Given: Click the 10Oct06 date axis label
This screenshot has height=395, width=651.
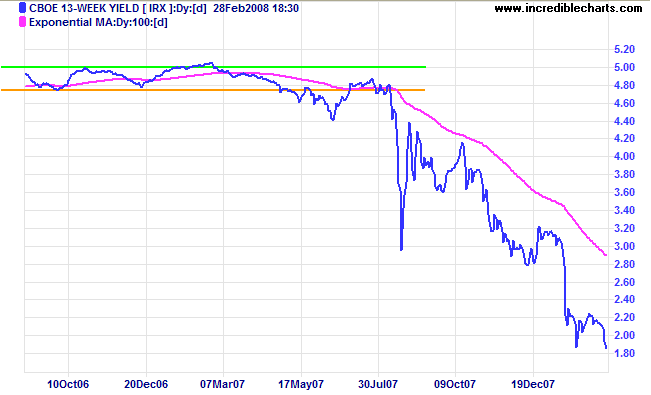Looking at the screenshot, I should tap(68, 384).
